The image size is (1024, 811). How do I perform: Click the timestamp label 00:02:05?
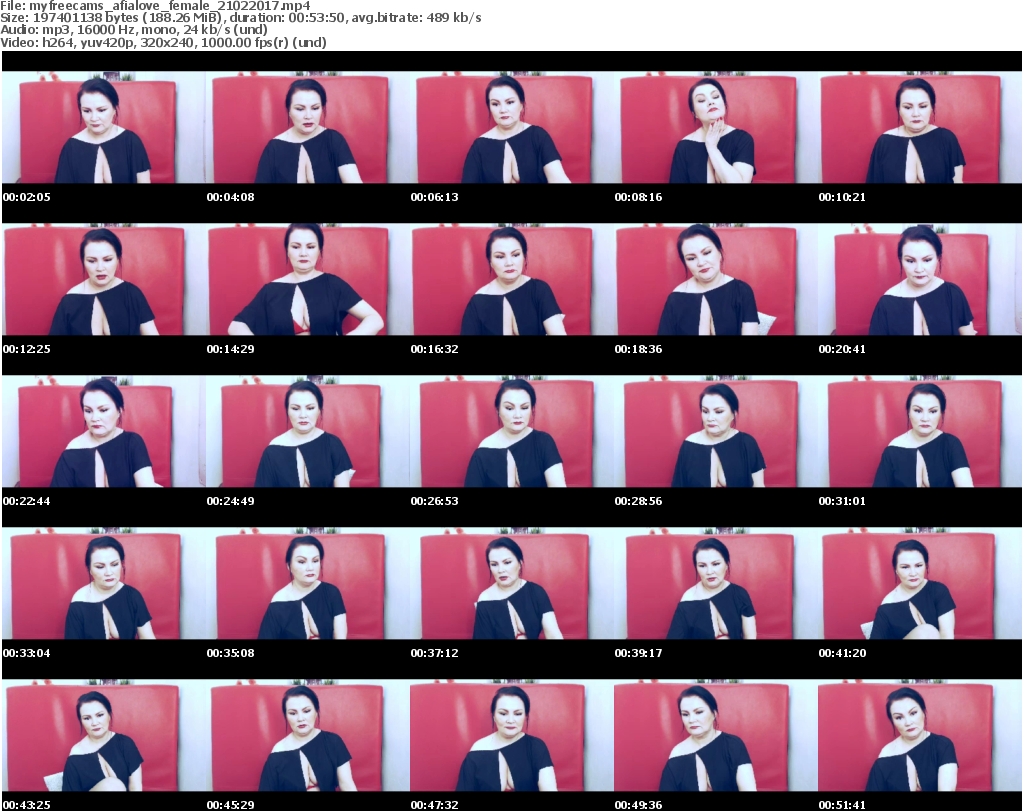pyautogui.click(x=27, y=197)
